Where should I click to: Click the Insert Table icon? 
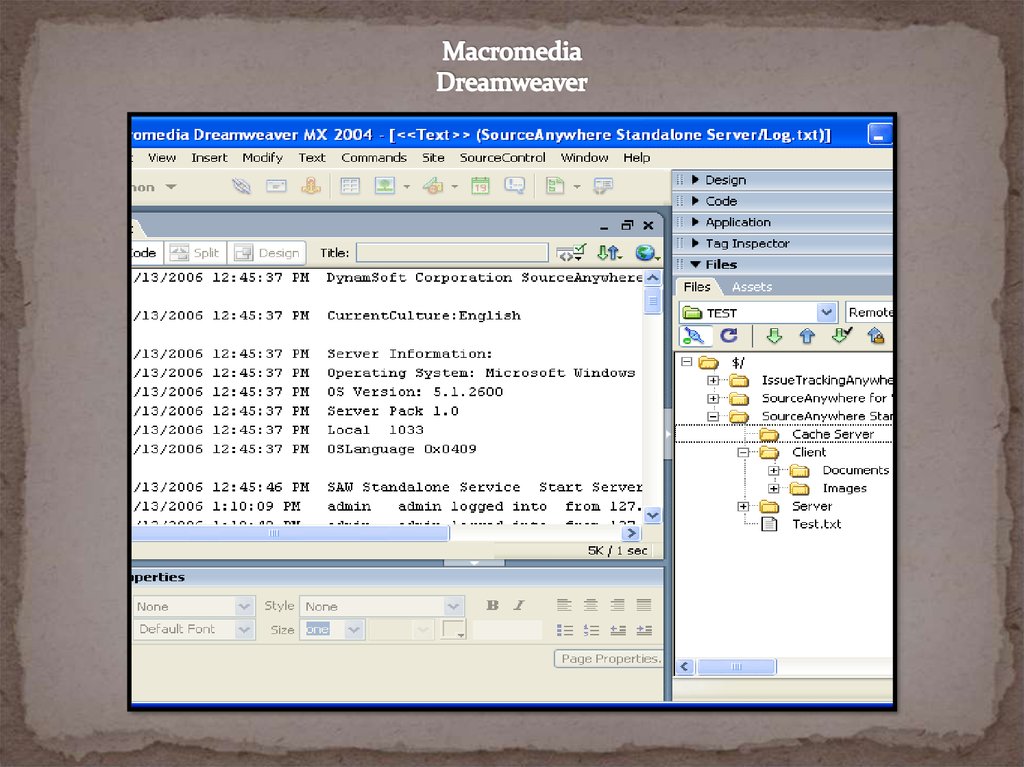pos(350,185)
